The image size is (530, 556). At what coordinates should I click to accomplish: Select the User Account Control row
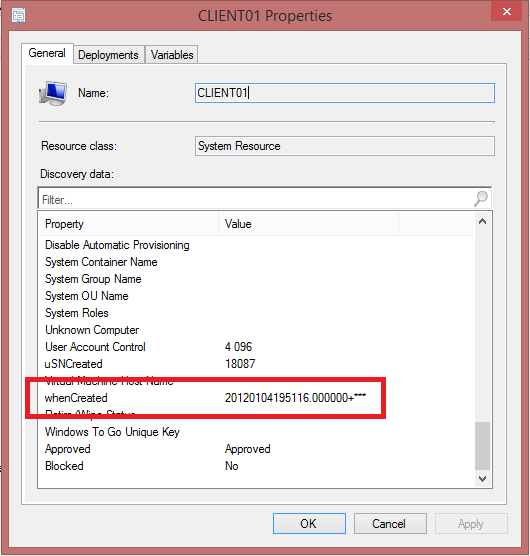point(256,347)
